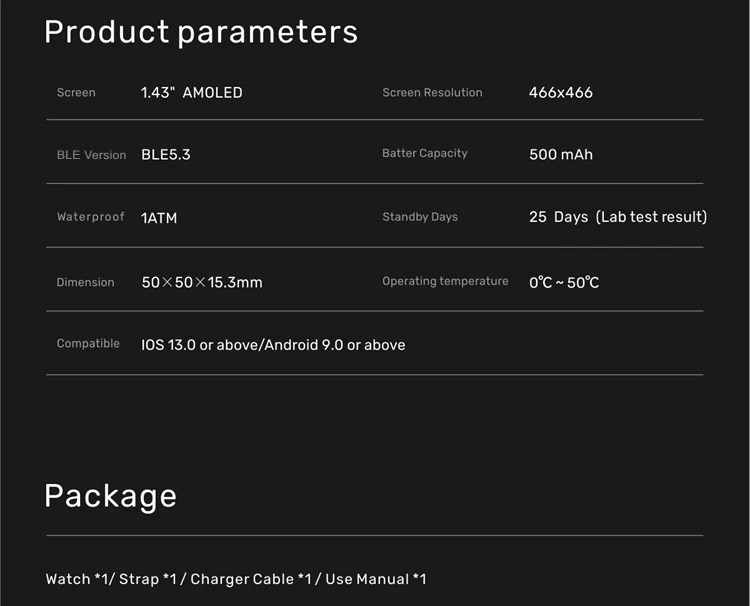Select the 466x466 resolution value

click(x=561, y=93)
